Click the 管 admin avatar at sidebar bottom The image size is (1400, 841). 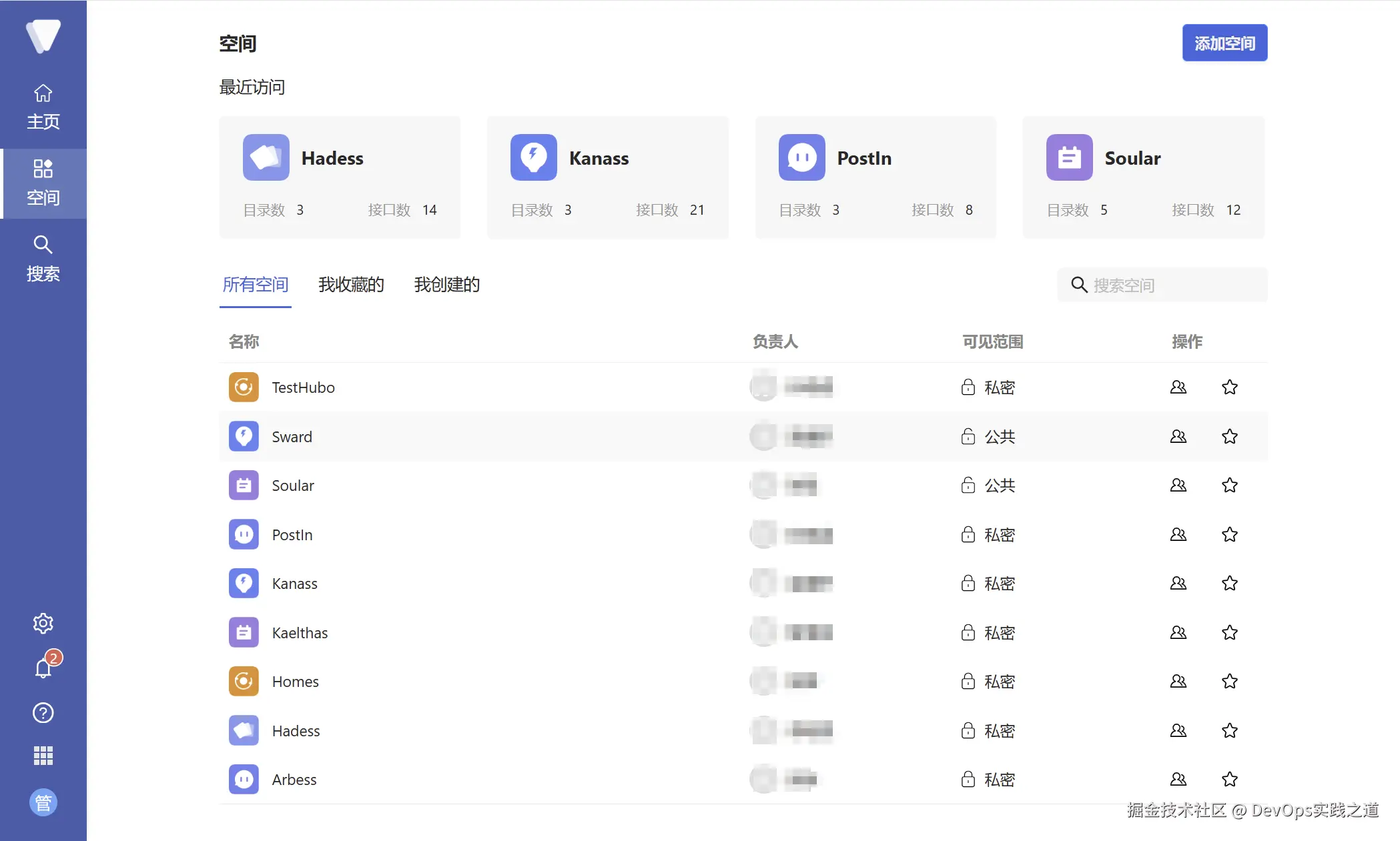pos(43,802)
